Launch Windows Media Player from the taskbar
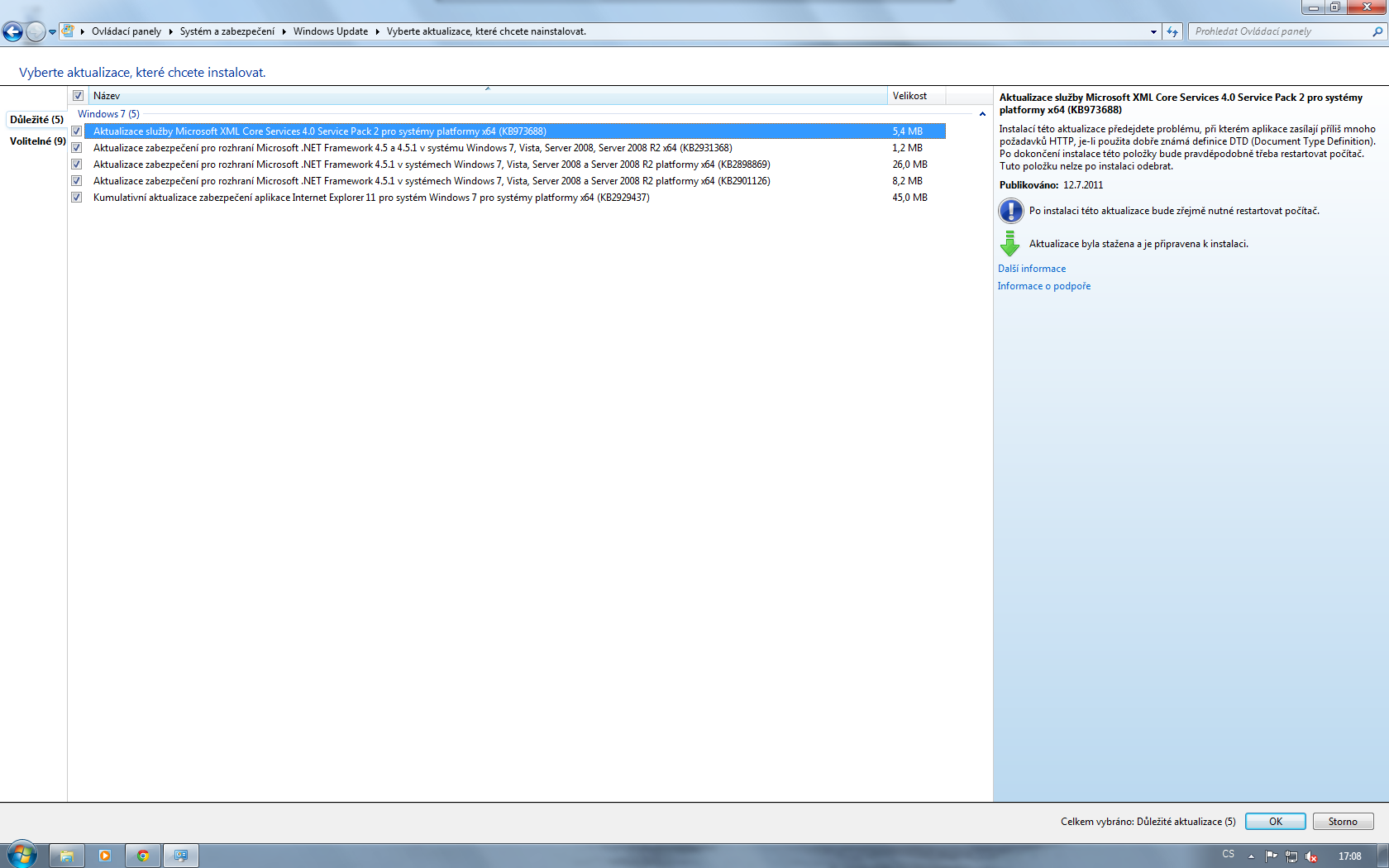 tap(105, 856)
